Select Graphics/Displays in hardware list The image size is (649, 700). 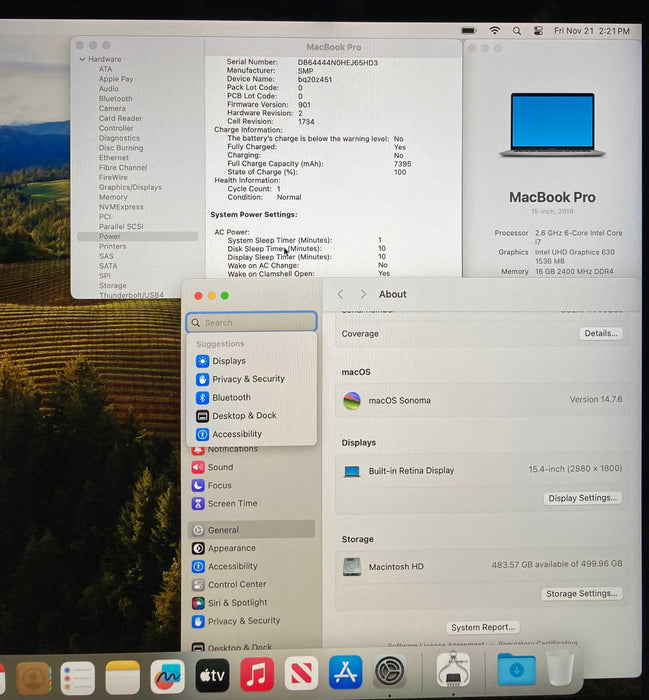coord(130,187)
